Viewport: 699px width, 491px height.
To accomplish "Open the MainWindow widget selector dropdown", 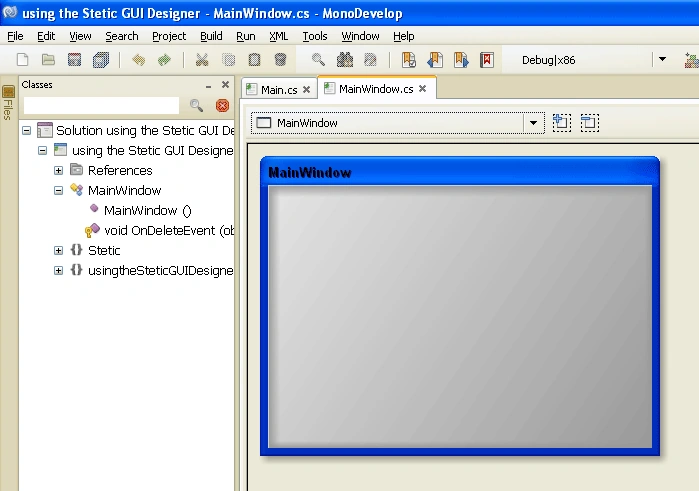I will pos(533,123).
